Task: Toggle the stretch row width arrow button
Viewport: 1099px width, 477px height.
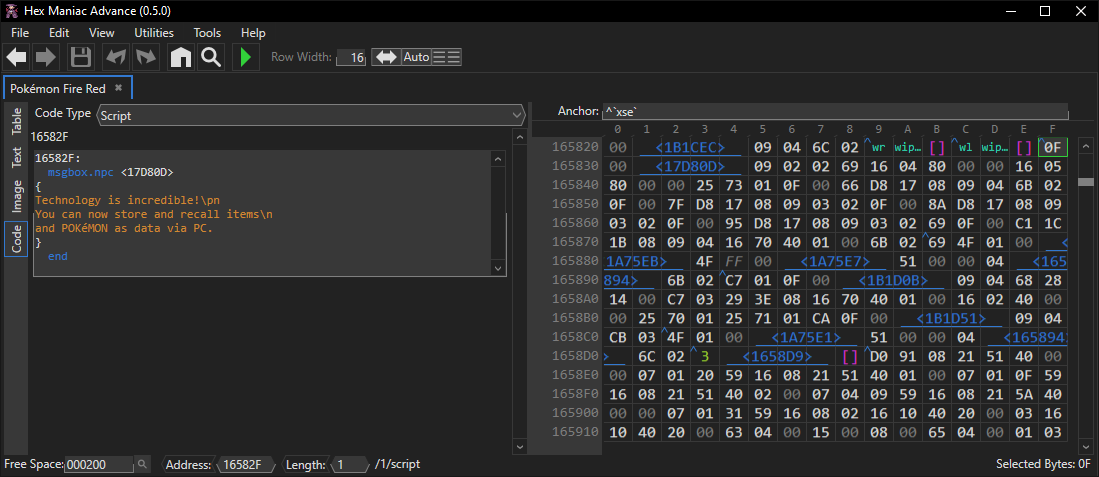Action: click(385, 57)
